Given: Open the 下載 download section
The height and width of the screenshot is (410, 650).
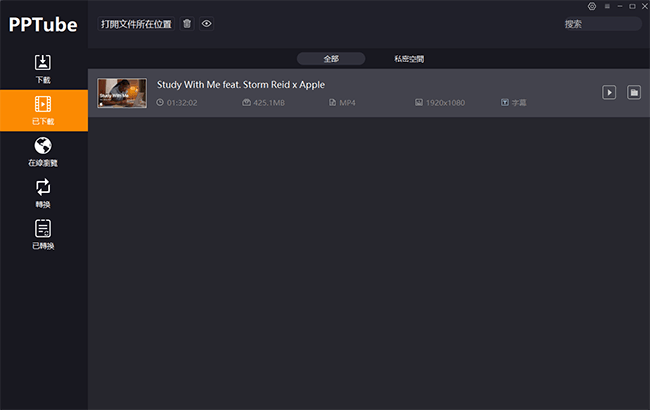Looking at the screenshot, I should [x=43, y=67].
